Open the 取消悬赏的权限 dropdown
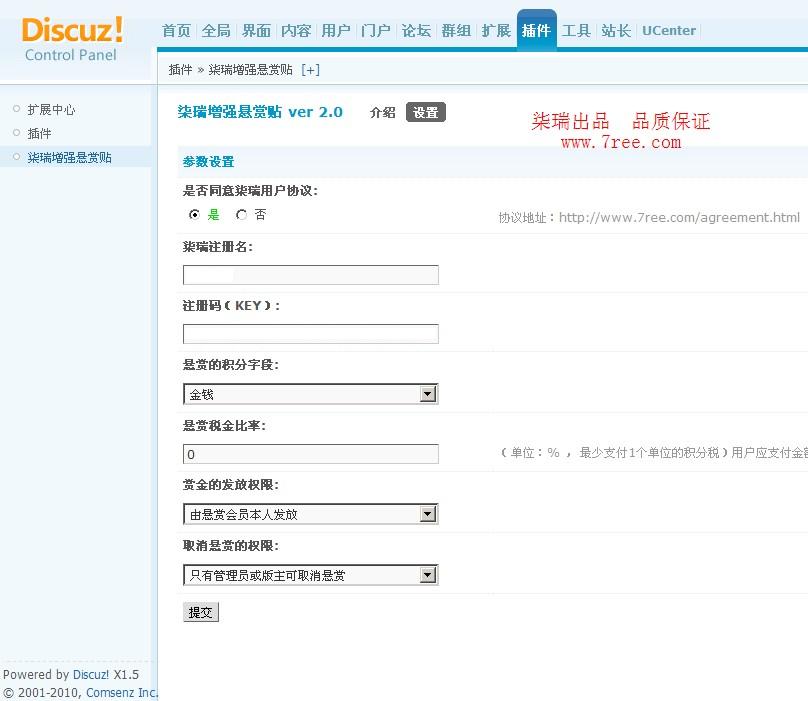808x701 pixels. point(311,575)
